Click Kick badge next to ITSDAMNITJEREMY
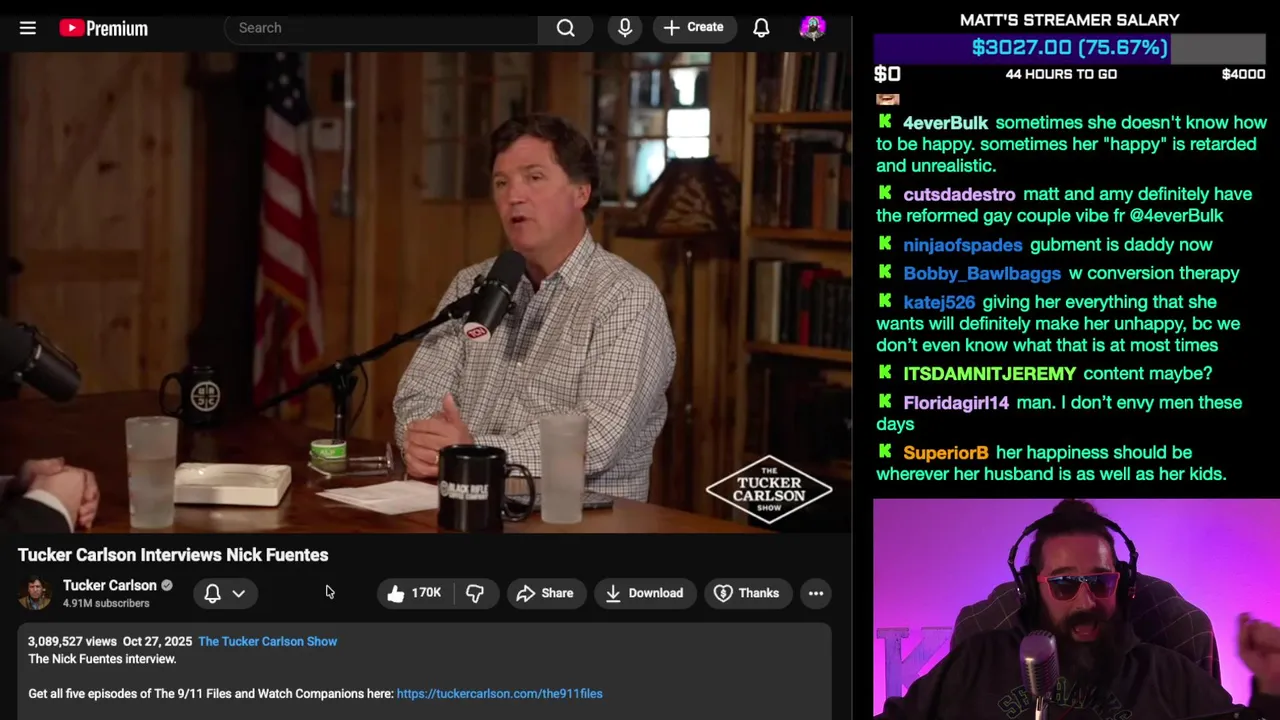Image resolution: width=1280 pixels, height=720 pixels. 885,373
